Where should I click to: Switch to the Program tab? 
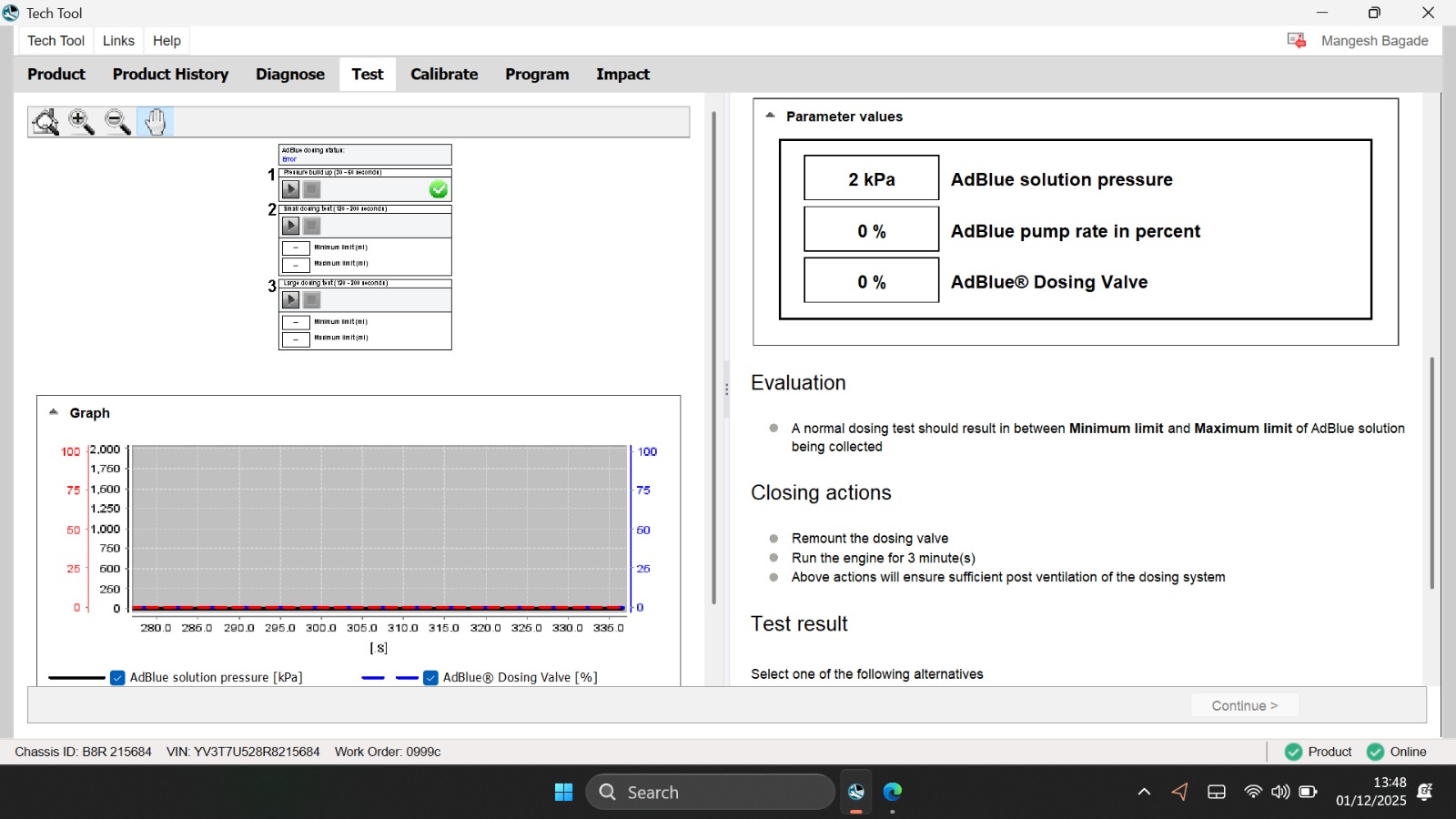537,75
